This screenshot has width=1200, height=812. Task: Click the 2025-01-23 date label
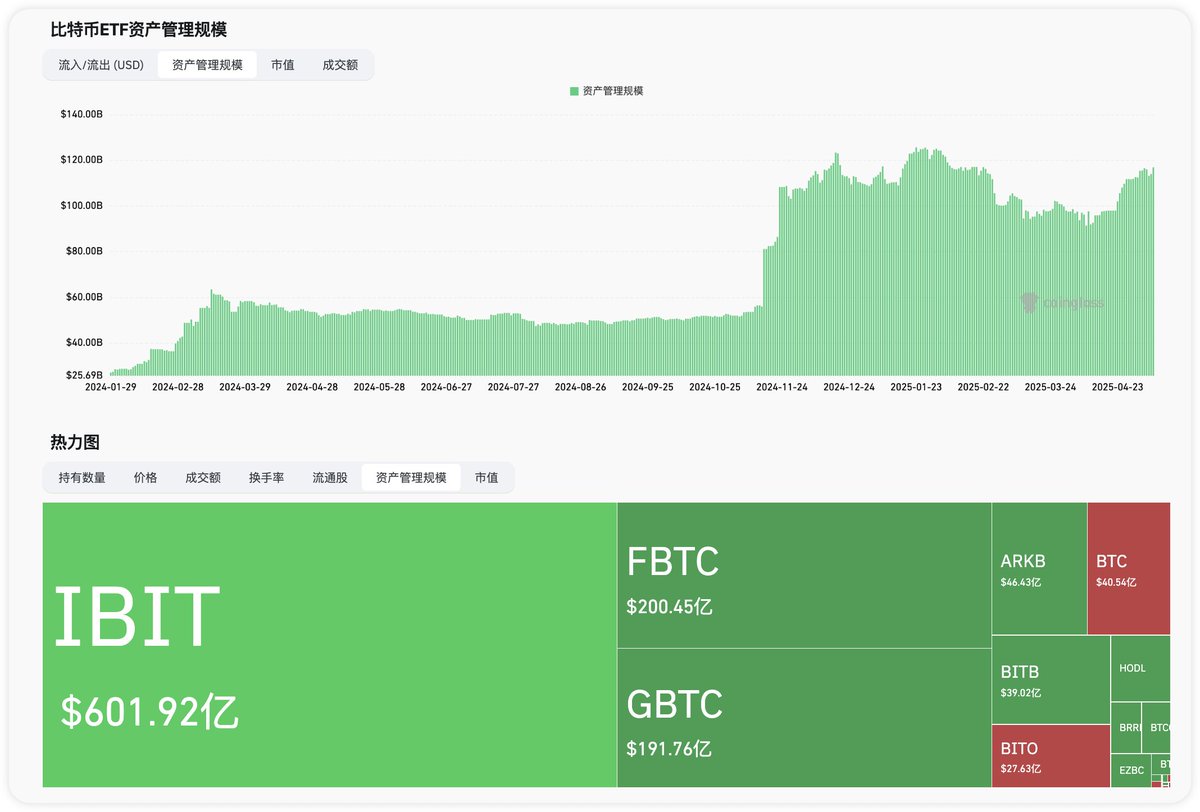pyautogui.click(x=916, y=386)
